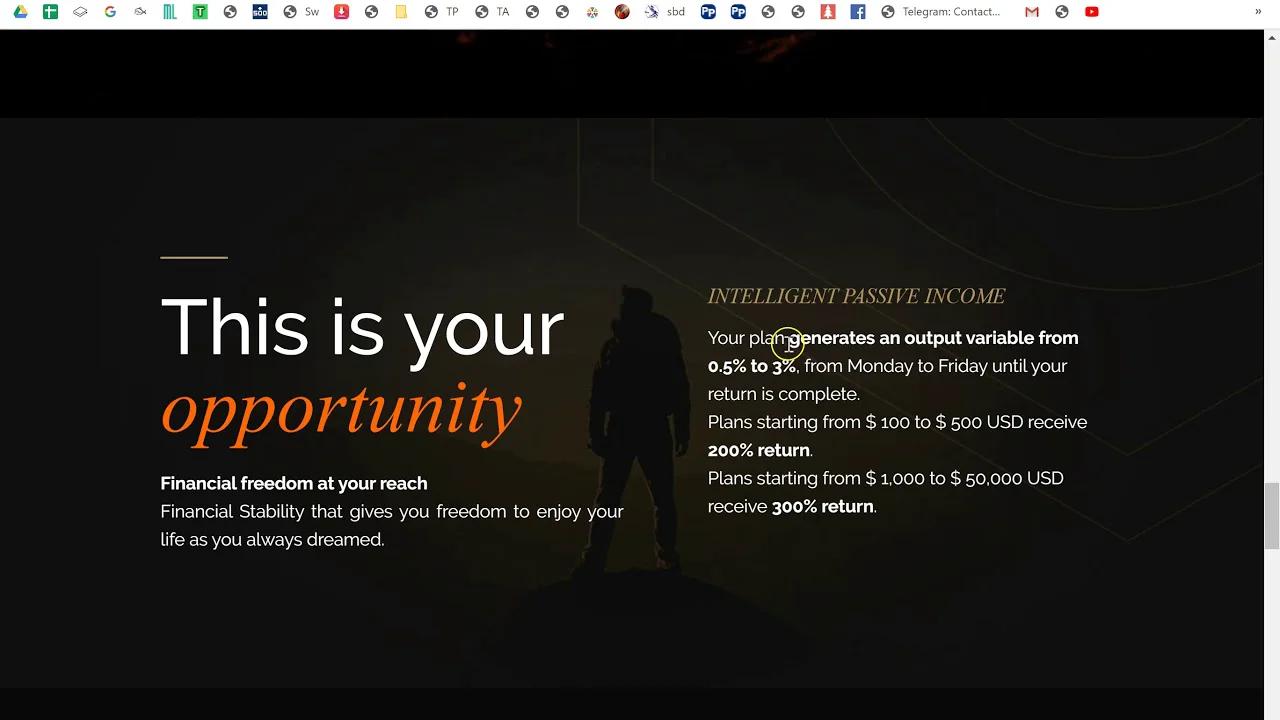Expand the bookmarks overflow chevron

(1258, 11)
